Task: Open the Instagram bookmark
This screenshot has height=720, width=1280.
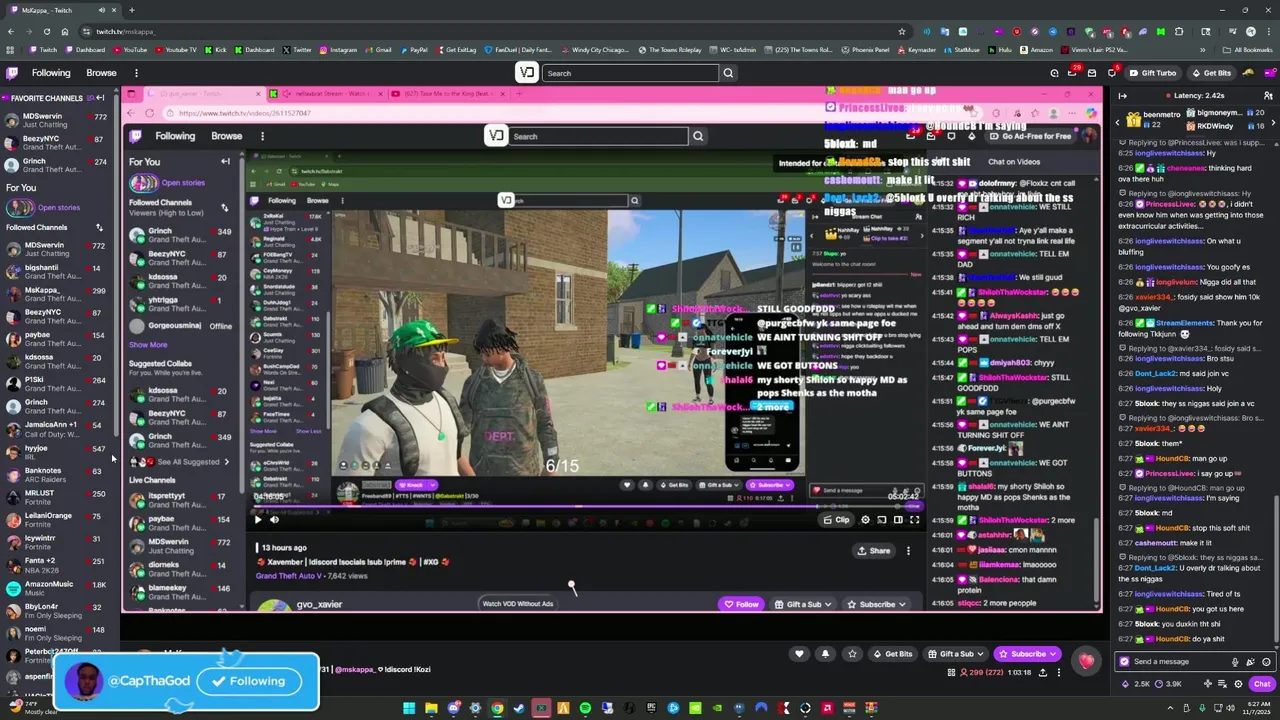Action: click(338, 50)
